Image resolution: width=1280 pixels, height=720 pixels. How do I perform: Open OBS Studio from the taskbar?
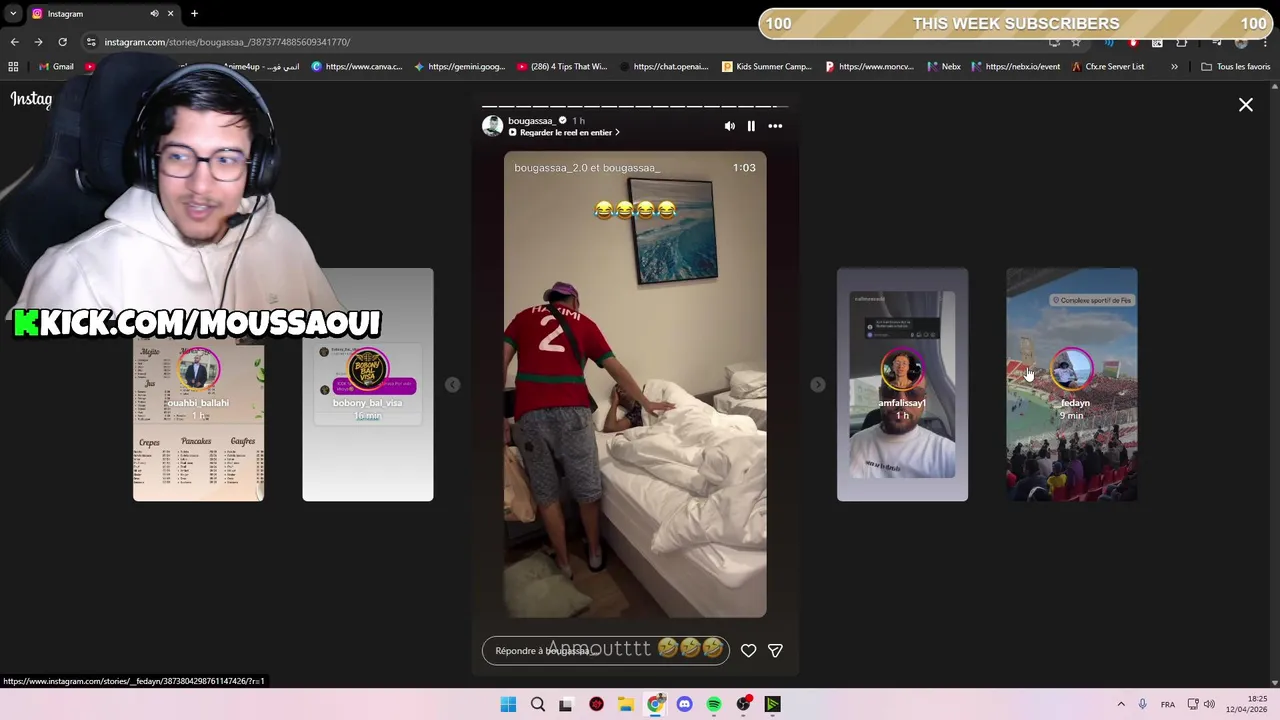pyautogui.click(x=743, y=704)
